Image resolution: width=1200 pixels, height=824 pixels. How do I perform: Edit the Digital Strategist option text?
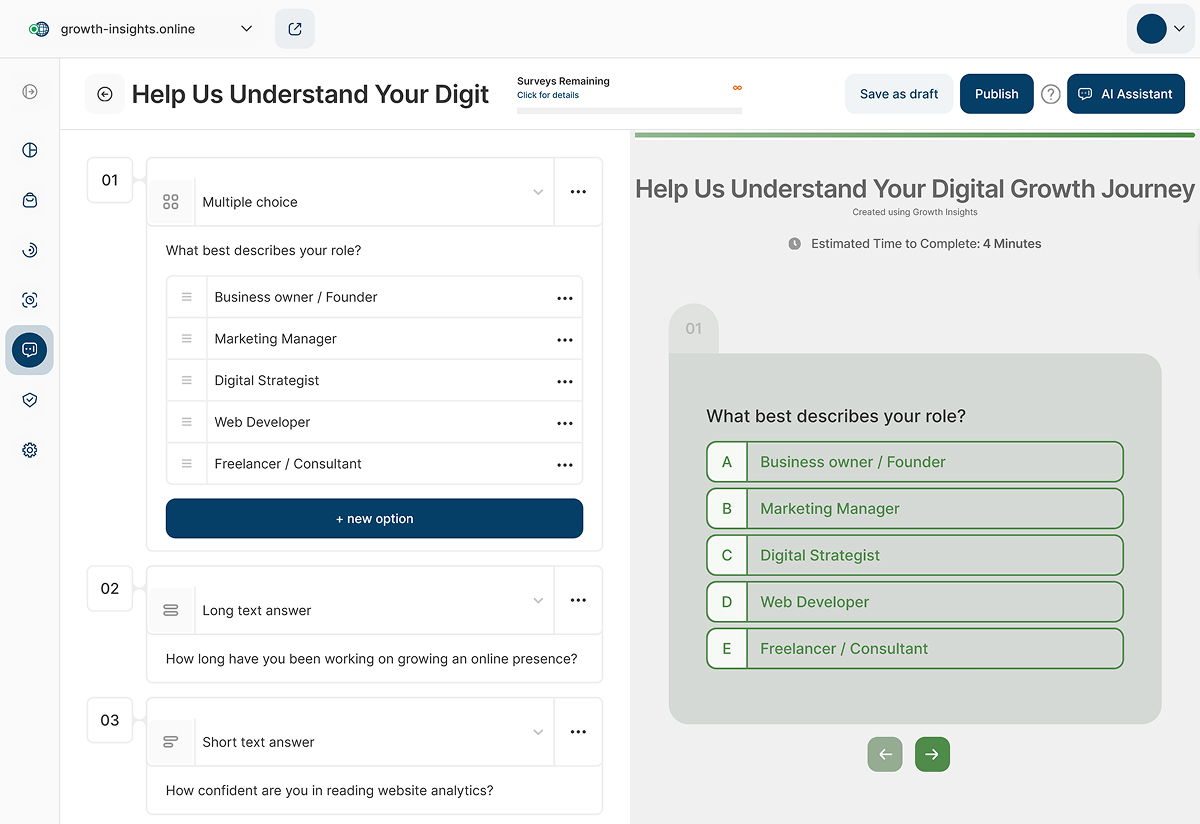click(x=267, y=380)
